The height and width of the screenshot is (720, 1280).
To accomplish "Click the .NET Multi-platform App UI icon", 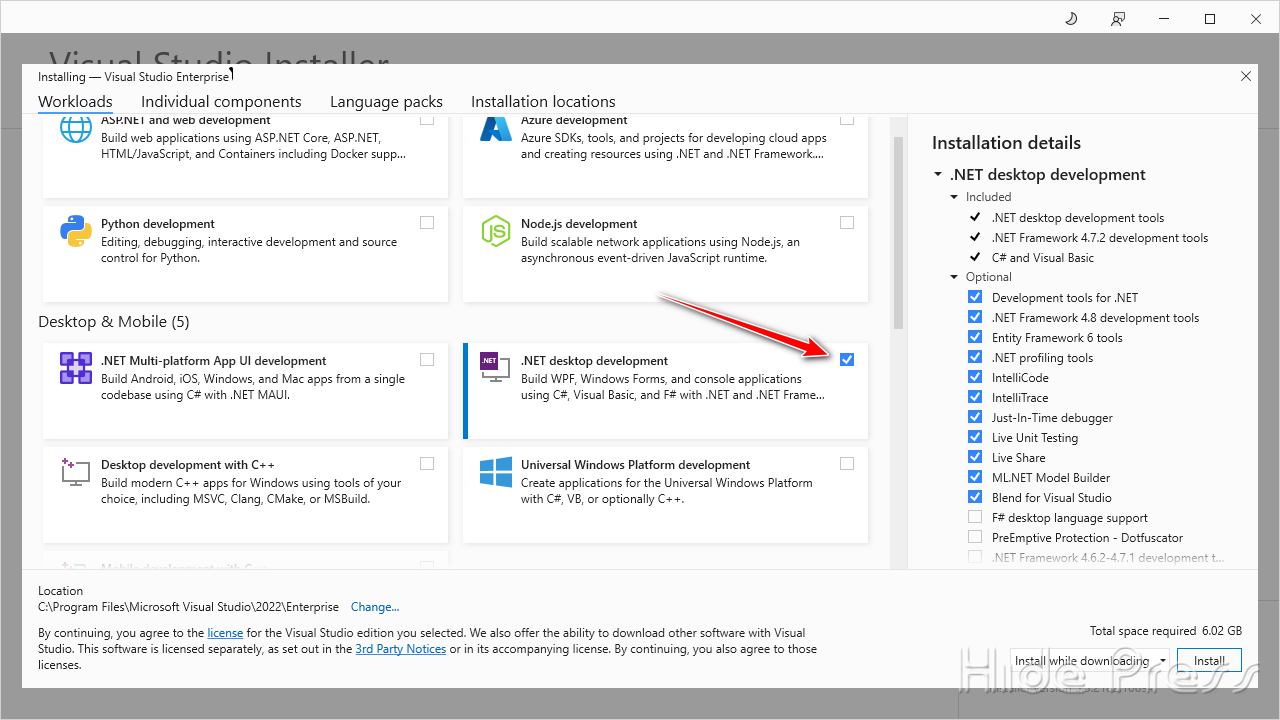I will tap(76, 368).
